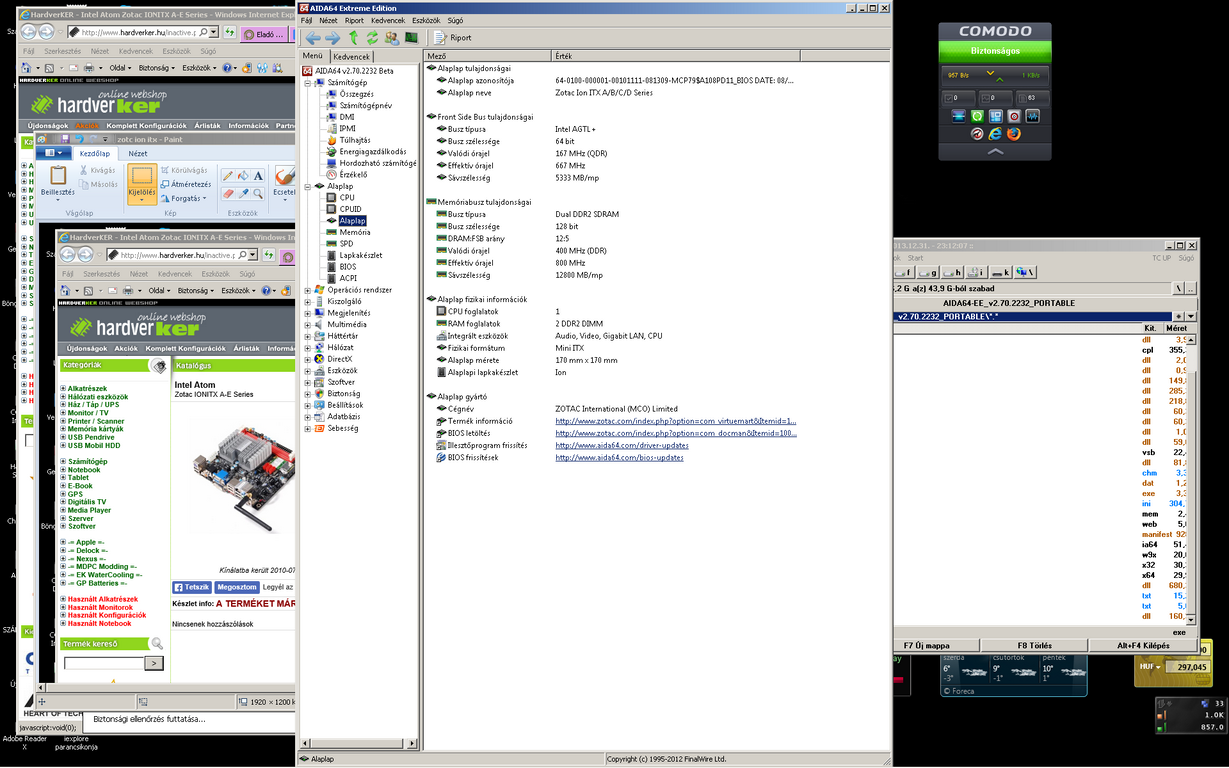Open the aida64.com driver-updates link
Image resolution: width=1229 pixels, height=768 pixels.
pos(622,445)
